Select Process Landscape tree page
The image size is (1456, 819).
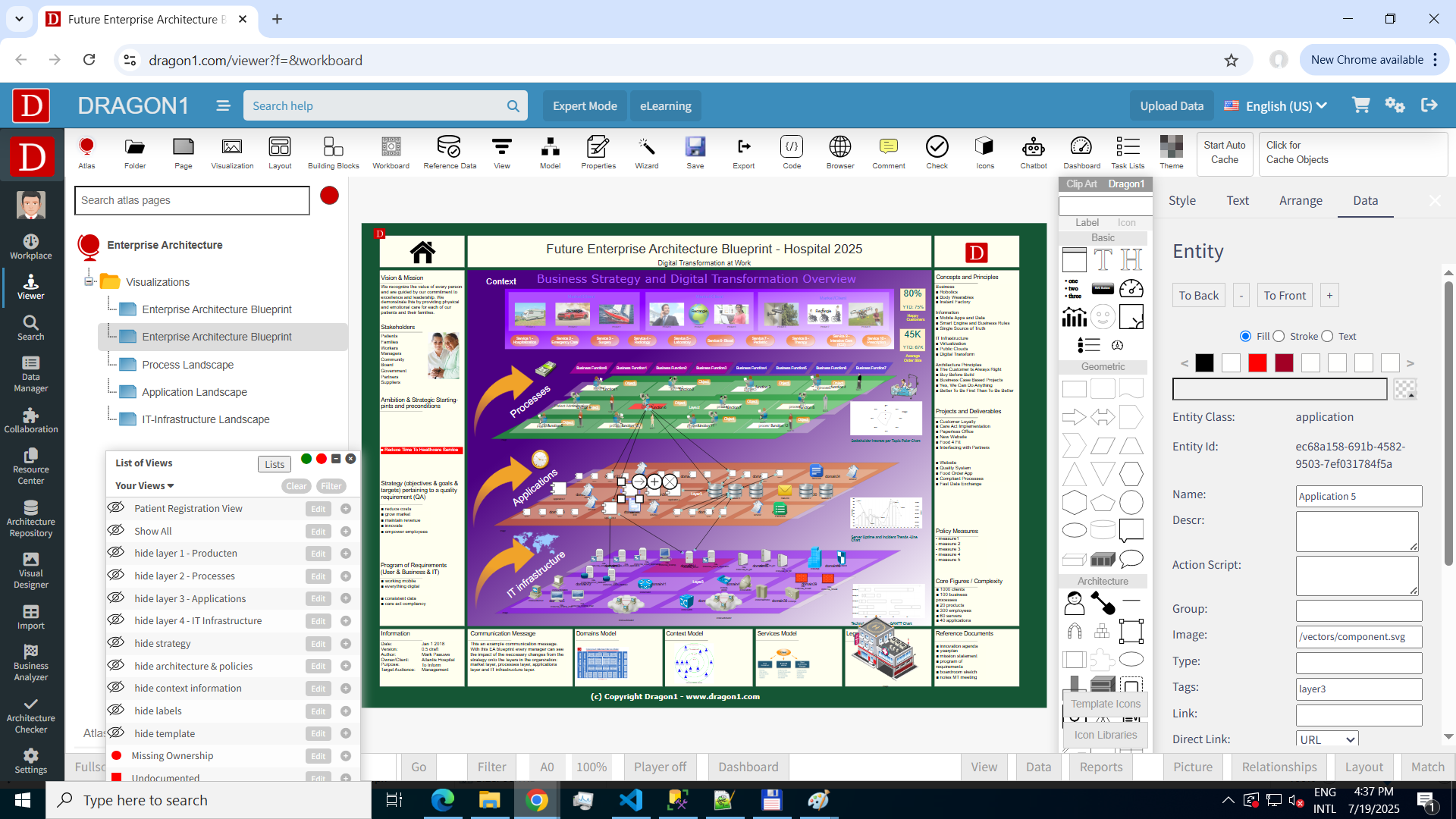(x=187, y=365)
